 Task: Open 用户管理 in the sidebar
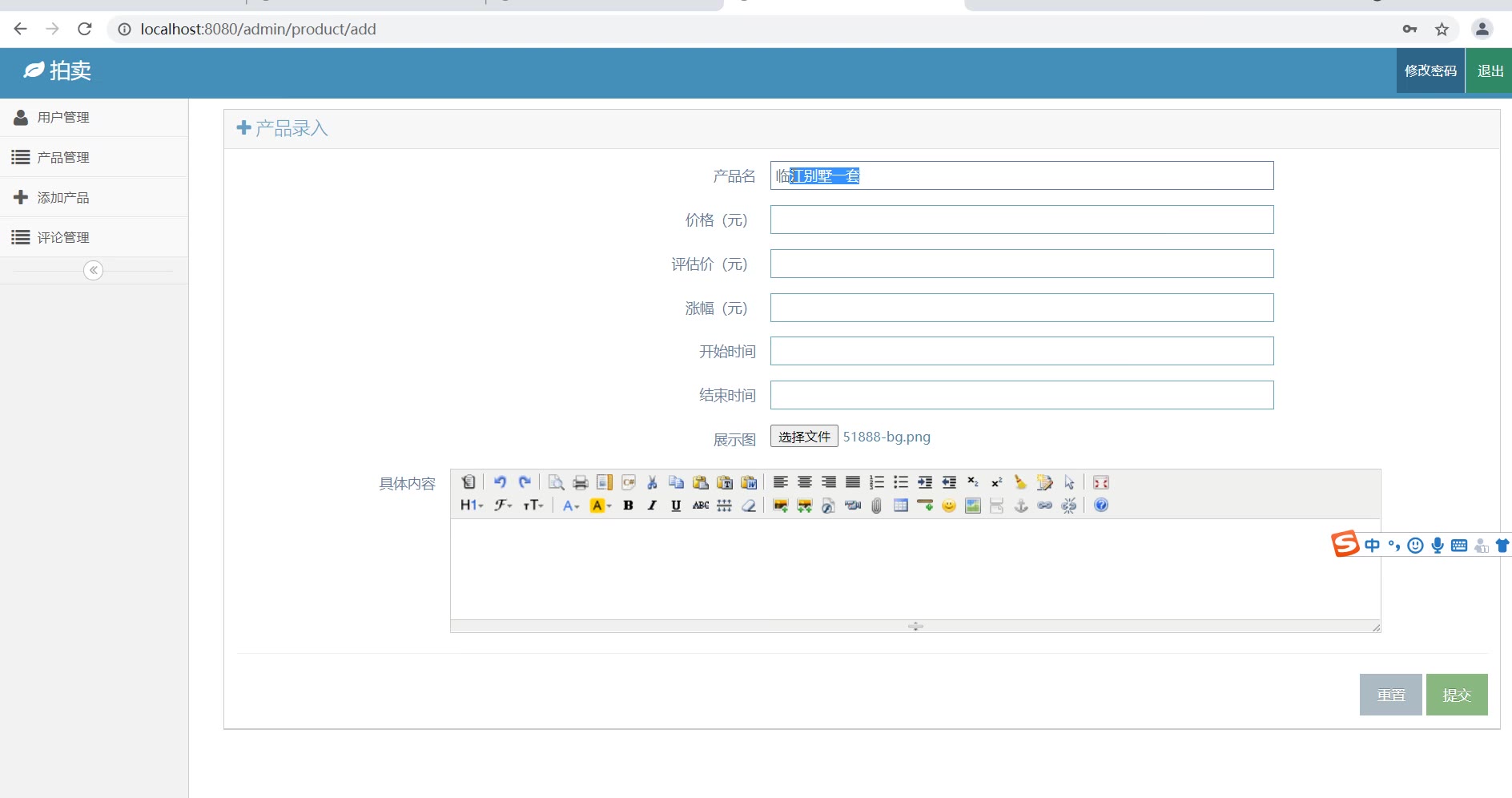pos(94,118)
